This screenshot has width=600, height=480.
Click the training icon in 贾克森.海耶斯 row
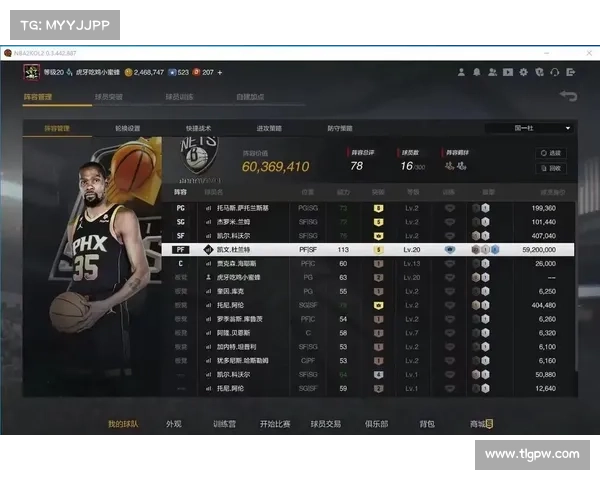pyautogui.click(x=450, y=264)
